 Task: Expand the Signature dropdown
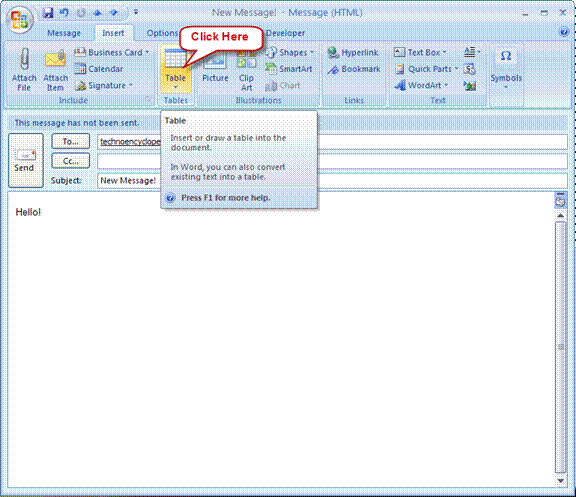[104, 86]
